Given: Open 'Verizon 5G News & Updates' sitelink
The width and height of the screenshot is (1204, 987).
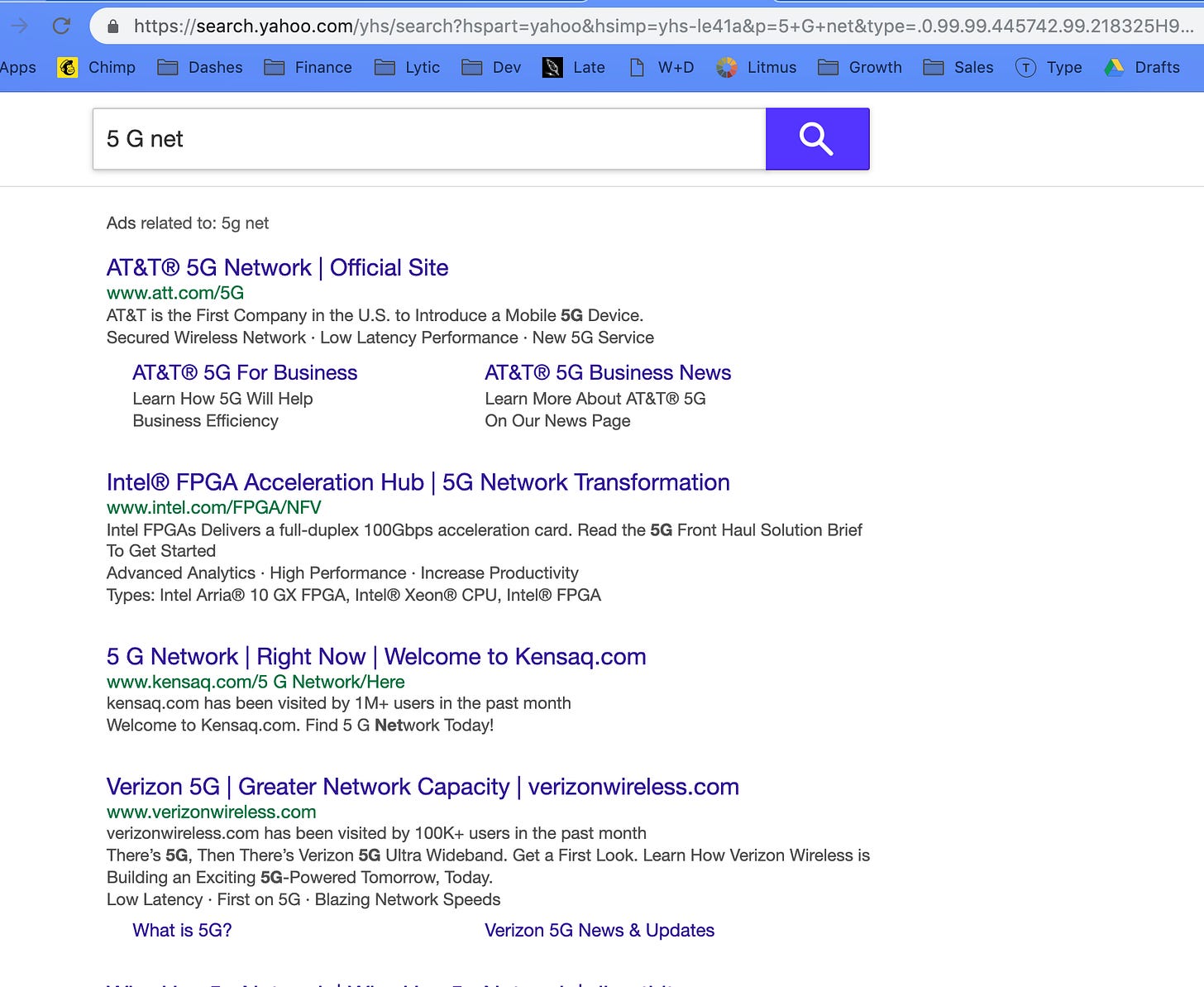Looking at the screenshot, I should [x=600, y=930].
